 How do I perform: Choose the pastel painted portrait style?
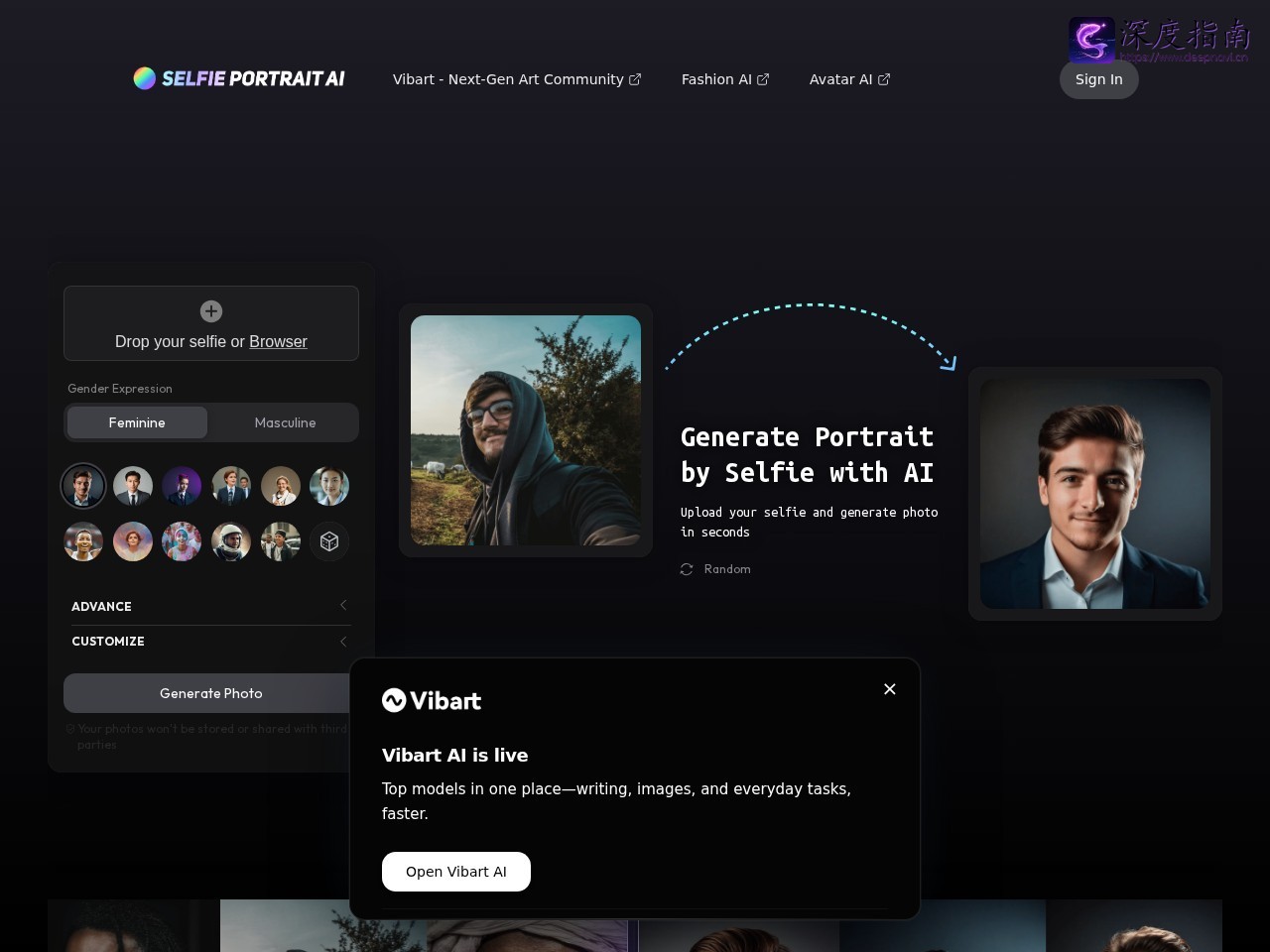pyautogui.click(x=133, y=541)
